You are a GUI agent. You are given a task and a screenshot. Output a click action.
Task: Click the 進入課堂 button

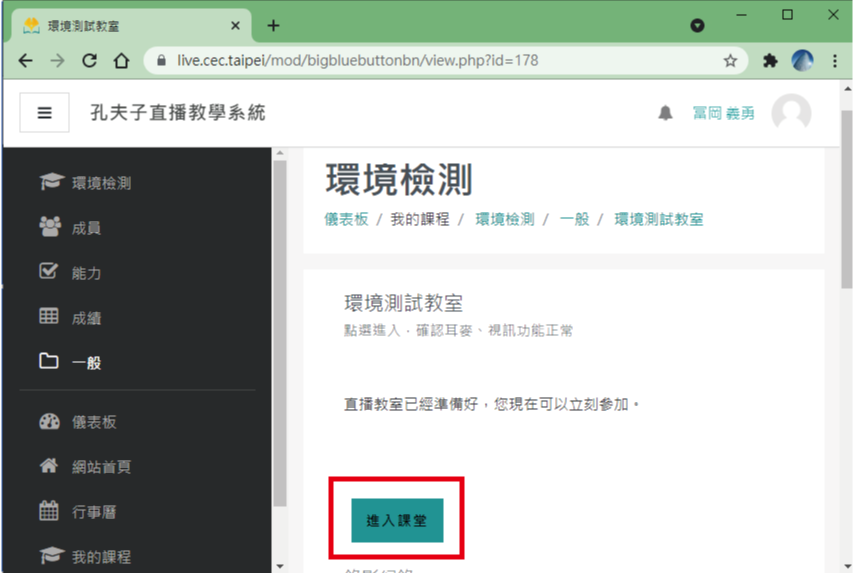[x=397, y=521]
